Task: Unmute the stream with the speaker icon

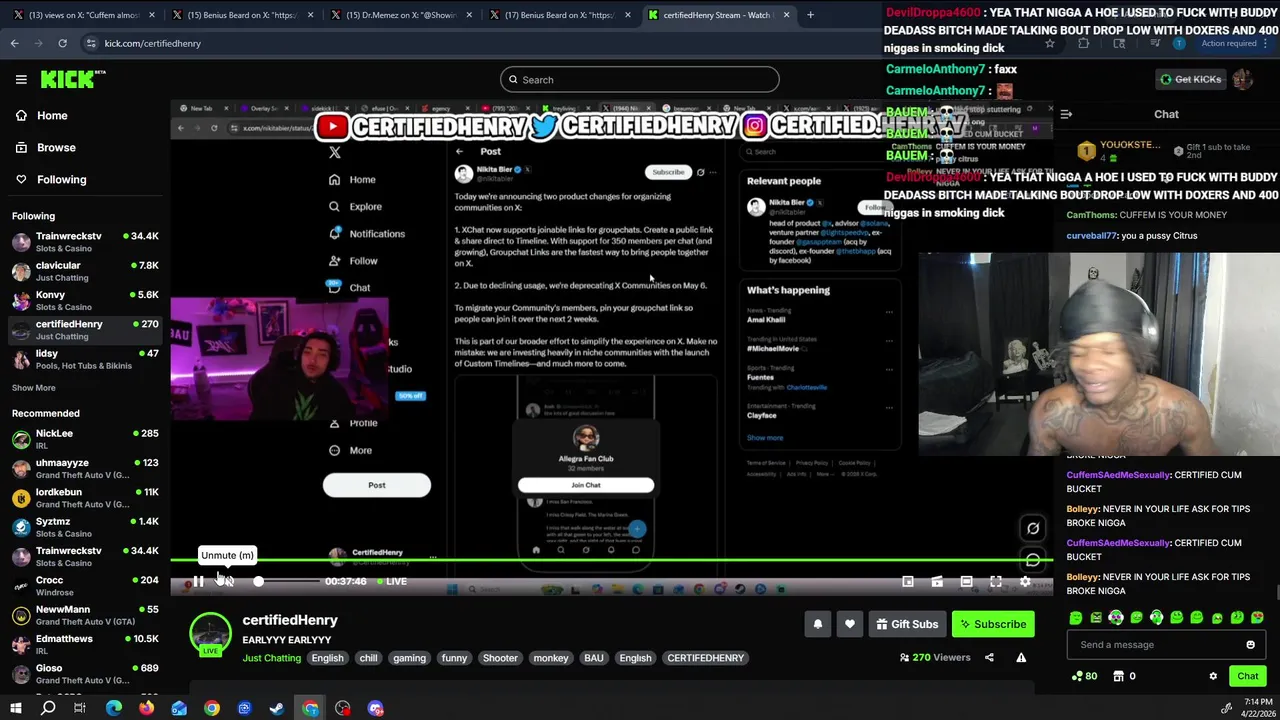Action: pos(228,581)
